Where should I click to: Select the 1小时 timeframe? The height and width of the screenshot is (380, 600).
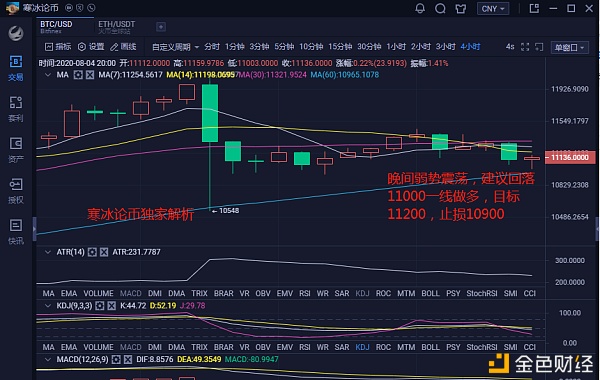[x=396, y=47]
